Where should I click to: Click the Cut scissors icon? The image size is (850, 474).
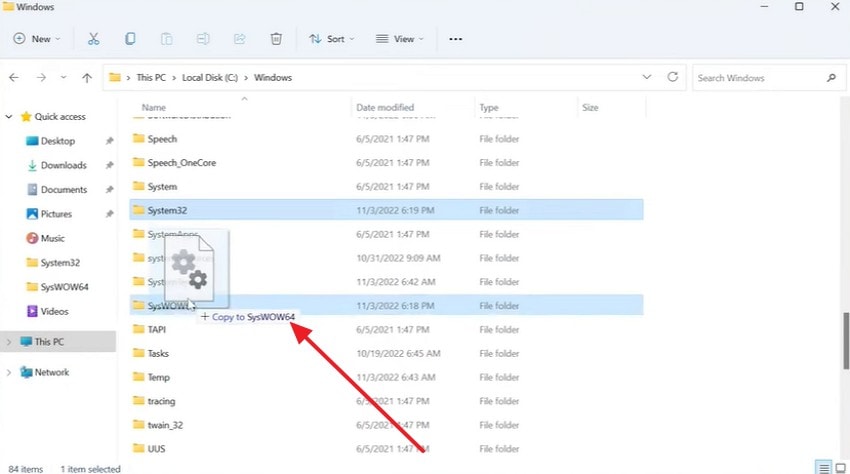coord(93,39)
